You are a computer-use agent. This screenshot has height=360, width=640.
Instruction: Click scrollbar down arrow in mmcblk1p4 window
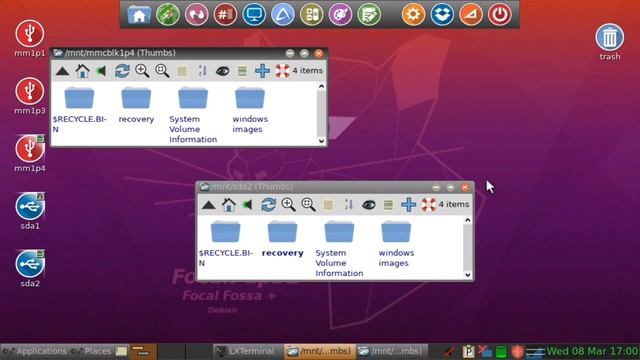[x=321, y=141]
